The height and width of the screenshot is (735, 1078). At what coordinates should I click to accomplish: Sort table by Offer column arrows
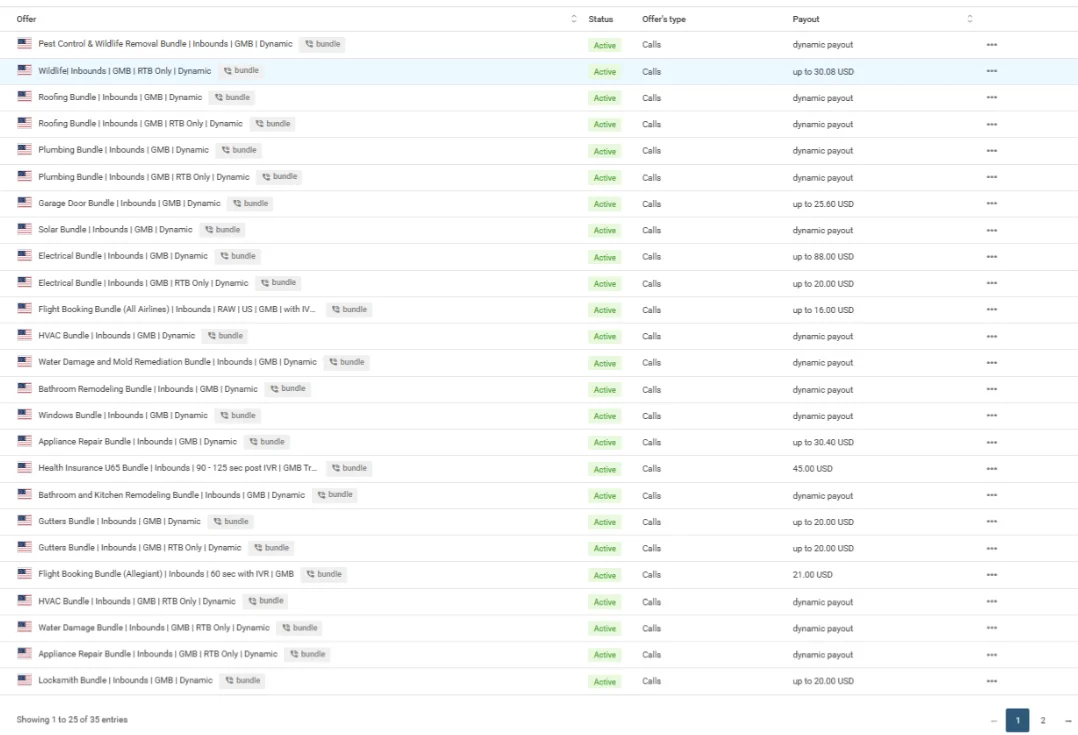tap(574, 19)
